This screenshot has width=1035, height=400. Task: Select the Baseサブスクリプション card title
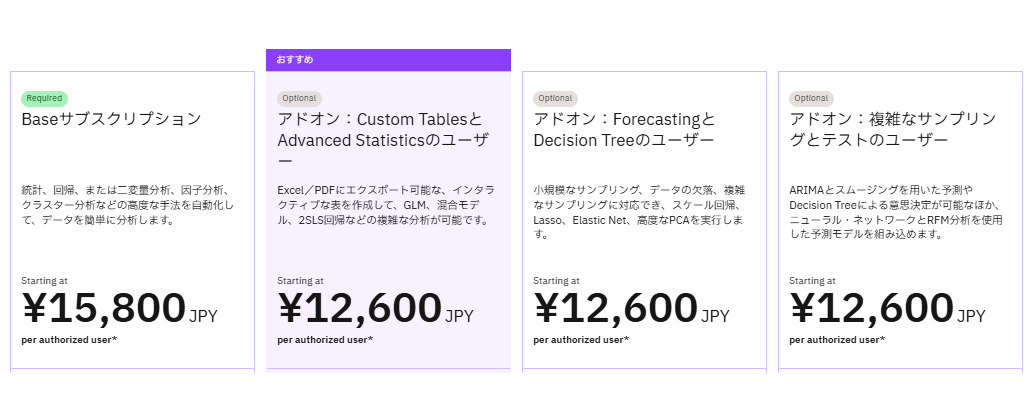111,119
